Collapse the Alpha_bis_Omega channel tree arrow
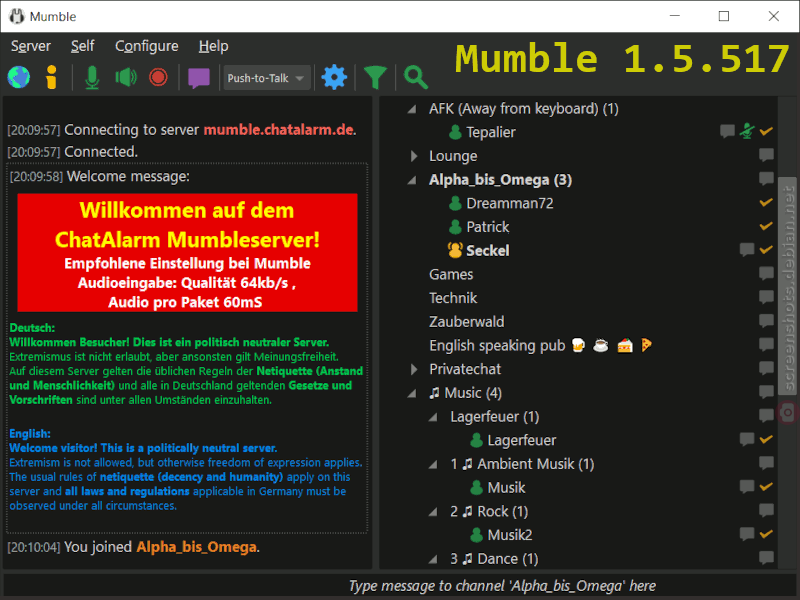 tap(412, 180)
